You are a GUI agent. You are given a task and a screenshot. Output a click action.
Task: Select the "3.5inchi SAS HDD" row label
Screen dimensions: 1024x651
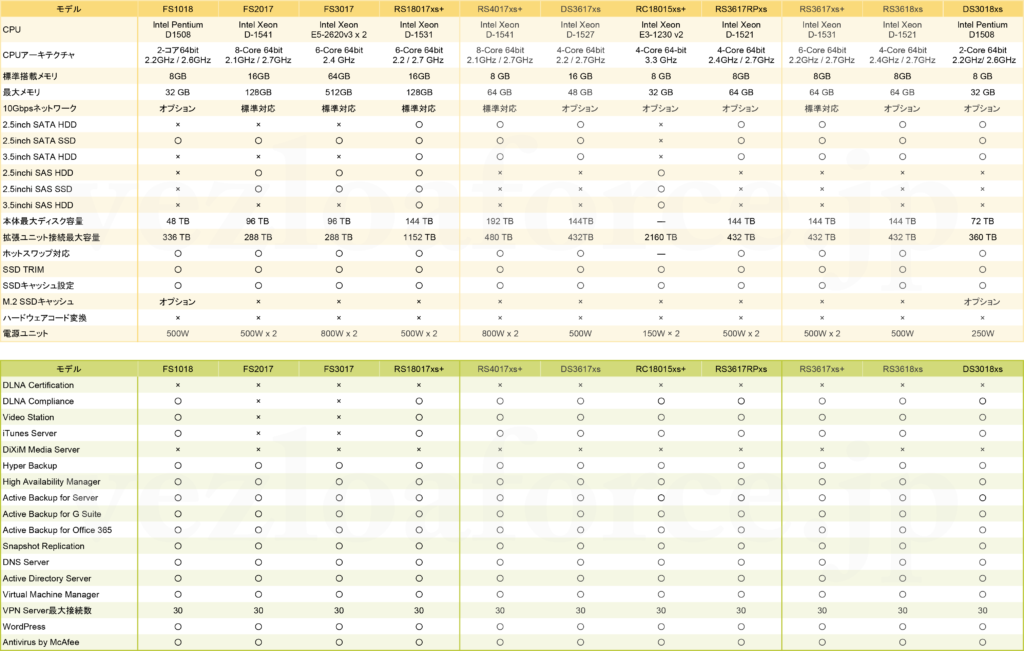[38, 205]
